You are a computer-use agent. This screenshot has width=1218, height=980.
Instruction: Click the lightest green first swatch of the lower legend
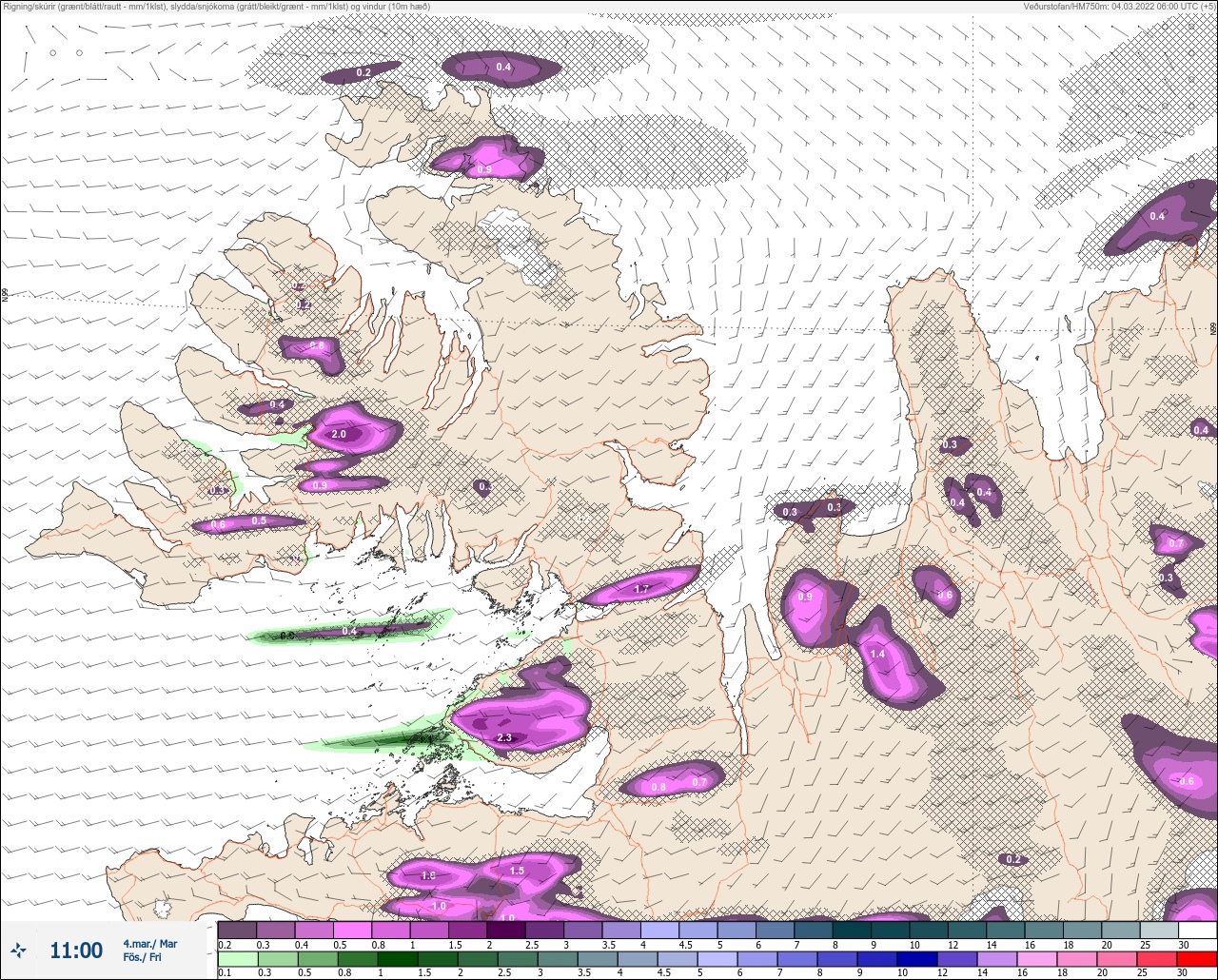click(x=237, y=959)
